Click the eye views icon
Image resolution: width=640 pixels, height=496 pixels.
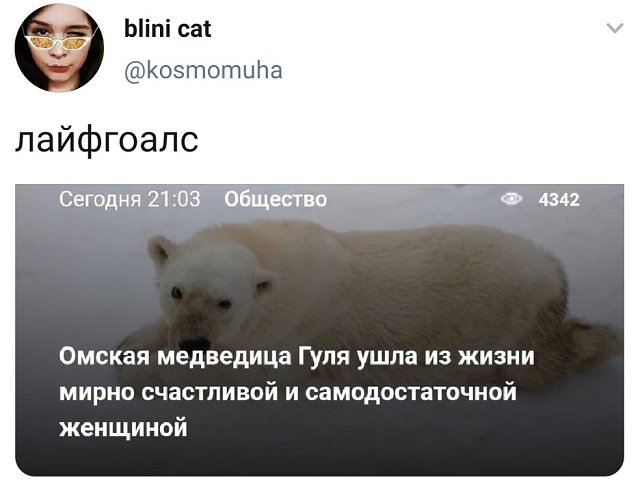pos(511,199)
